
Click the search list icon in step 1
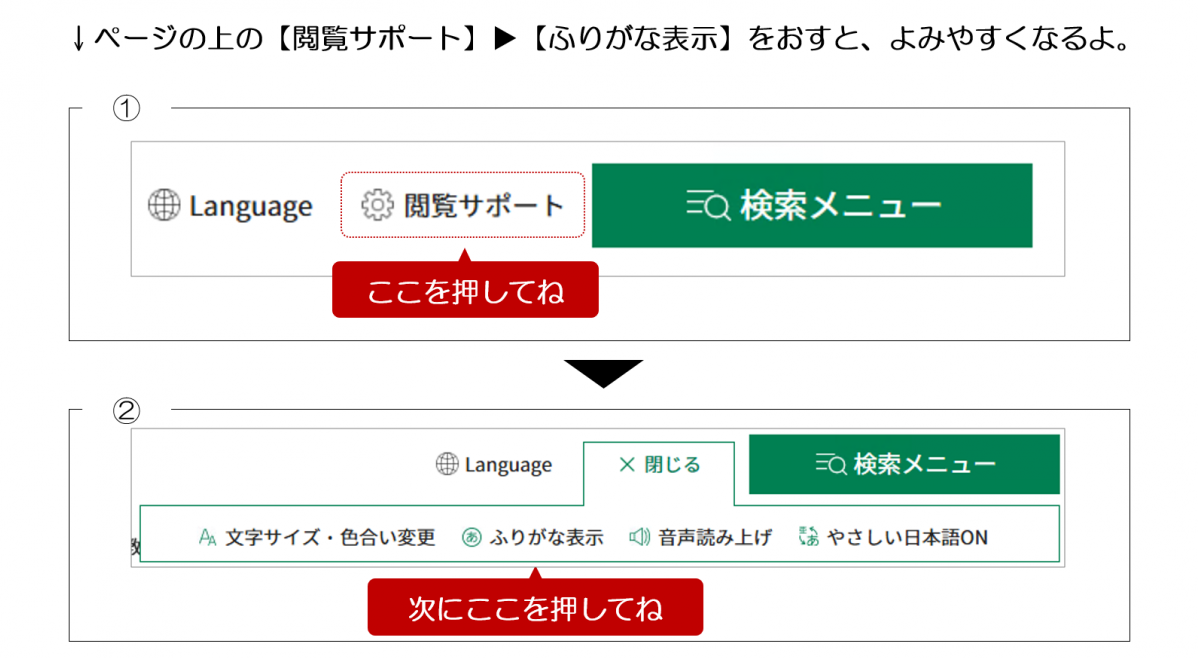pos(708,205)
